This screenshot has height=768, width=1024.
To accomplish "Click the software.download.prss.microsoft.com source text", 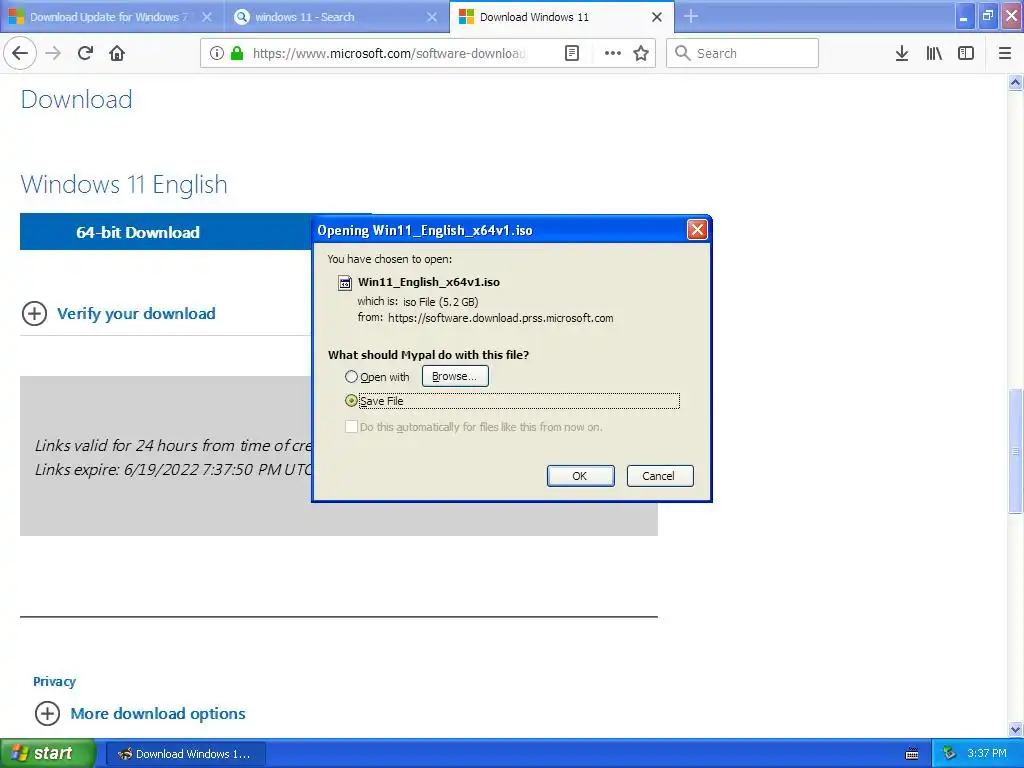I will (x=501, y=318).
